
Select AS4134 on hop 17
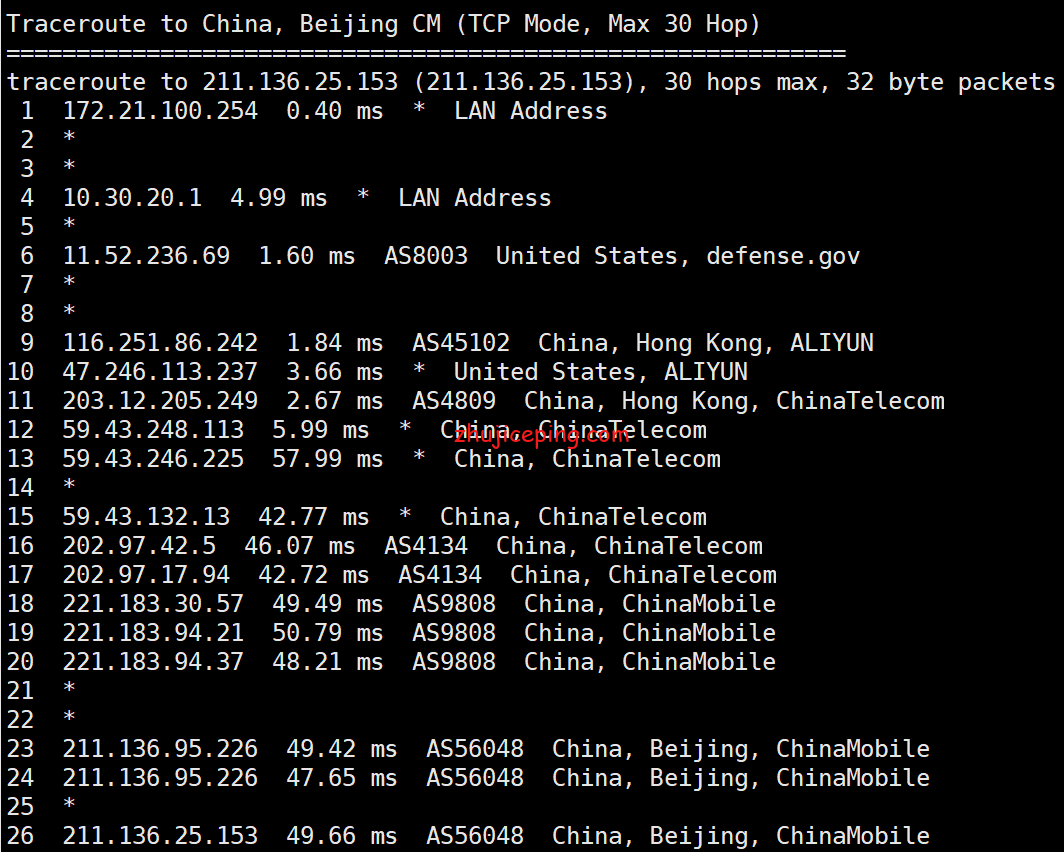coord(440,575)
